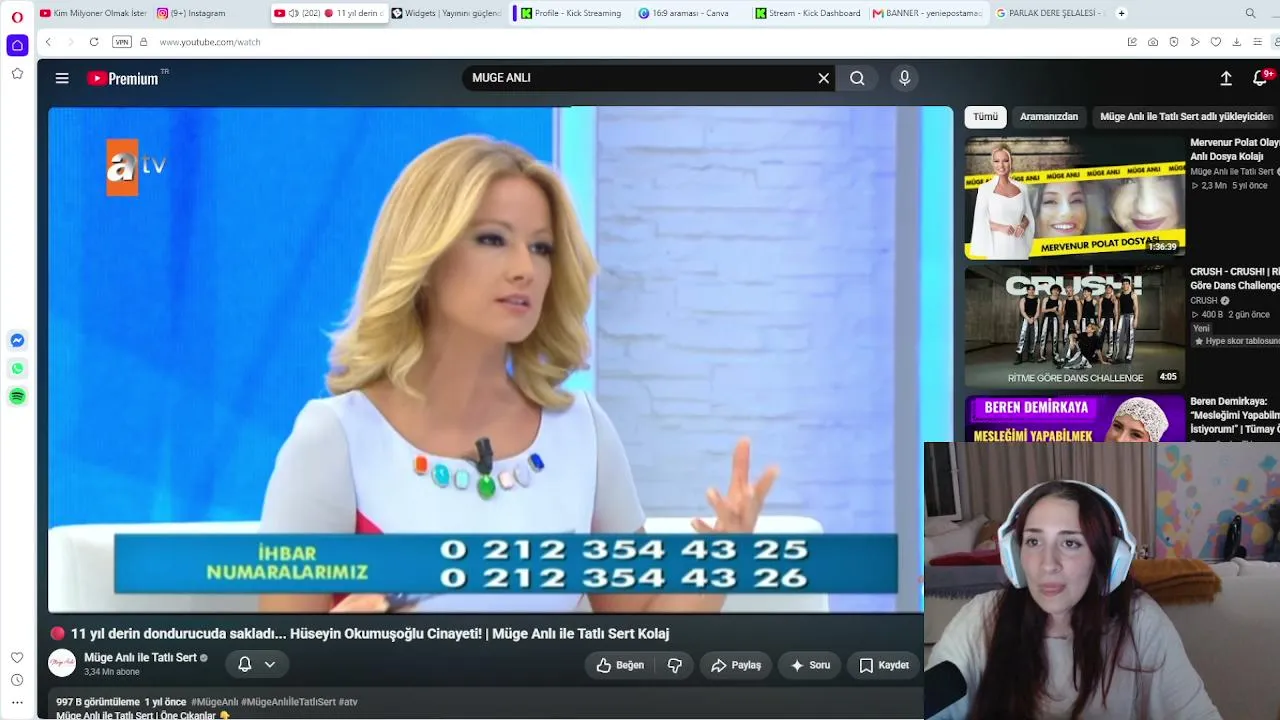Open browsing history clock in sidebar

pyautogui.click(x=17, y=680)
